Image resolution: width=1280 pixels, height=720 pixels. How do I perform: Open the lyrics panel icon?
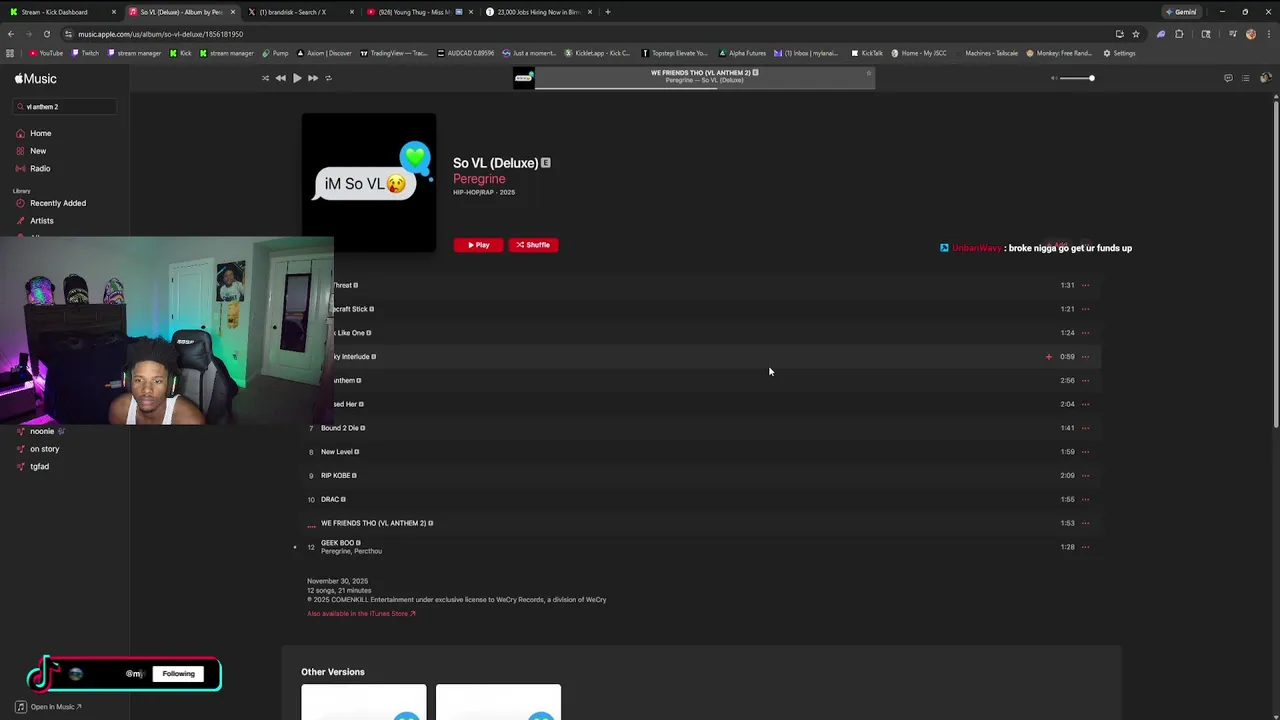click(x=1228, y=78)
